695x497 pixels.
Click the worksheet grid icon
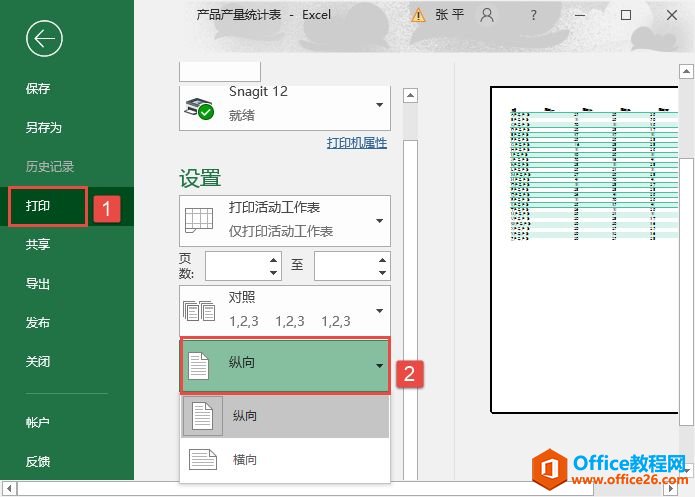[x=199, y=219]
